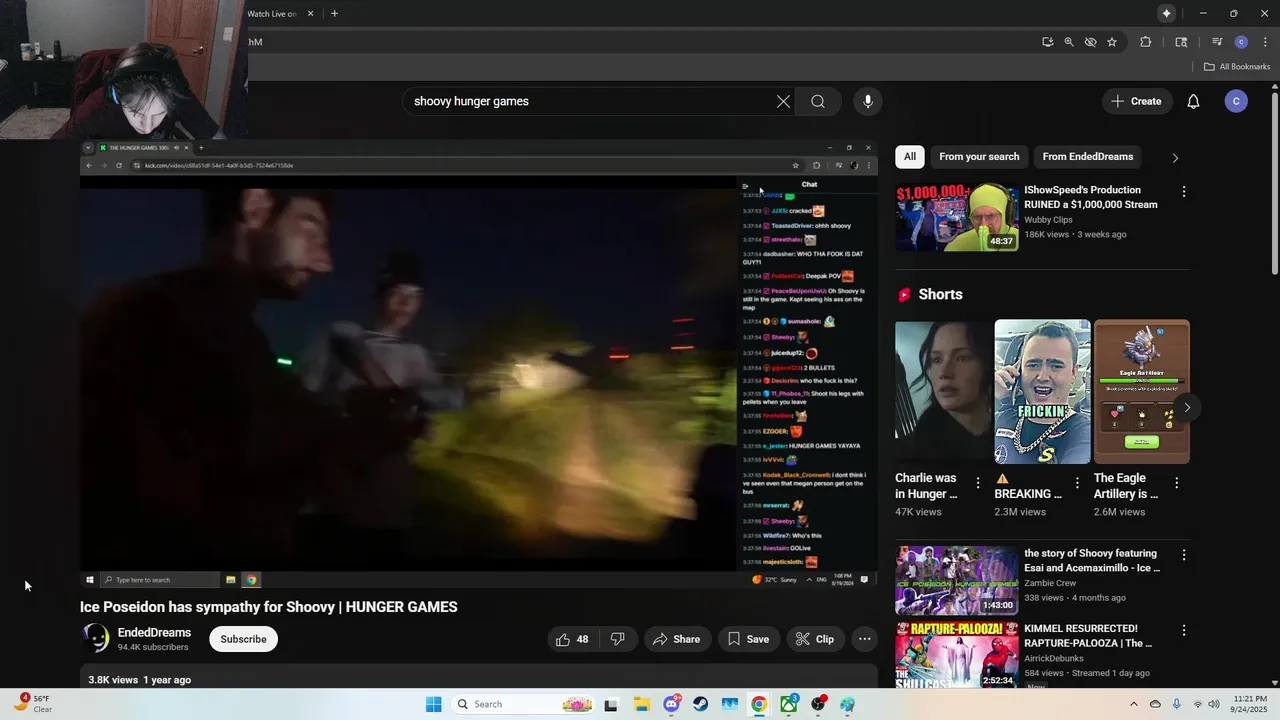Image resolution: width=1280 pixels, height=720 pixels.
Task: Click the crossed-out eye tracking protection icon
Action: click(x=1090, y=42)
